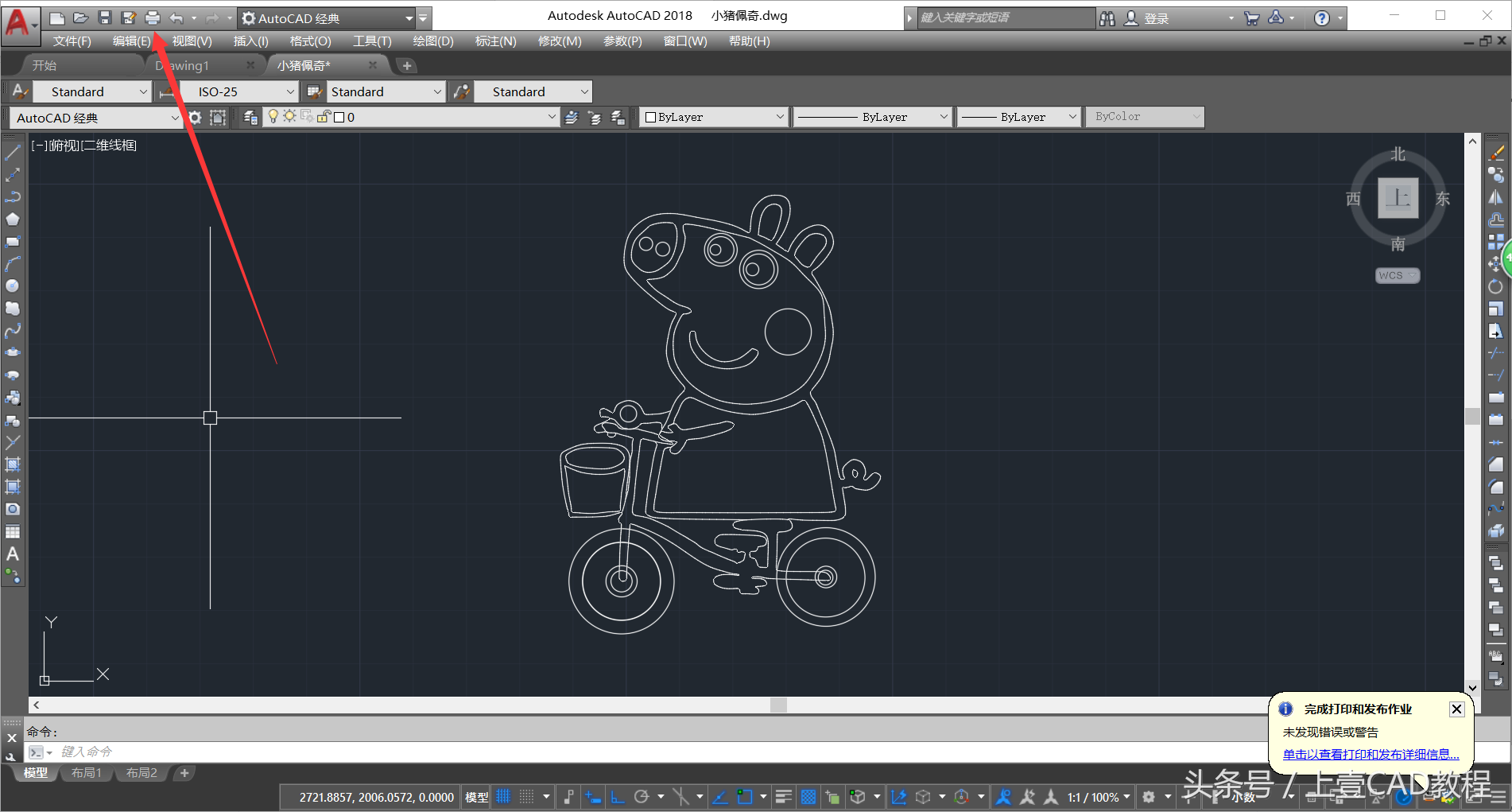Toggle snap mode in status bar
The height and width of the screenshot is (812, 1512).
point(526,796)
